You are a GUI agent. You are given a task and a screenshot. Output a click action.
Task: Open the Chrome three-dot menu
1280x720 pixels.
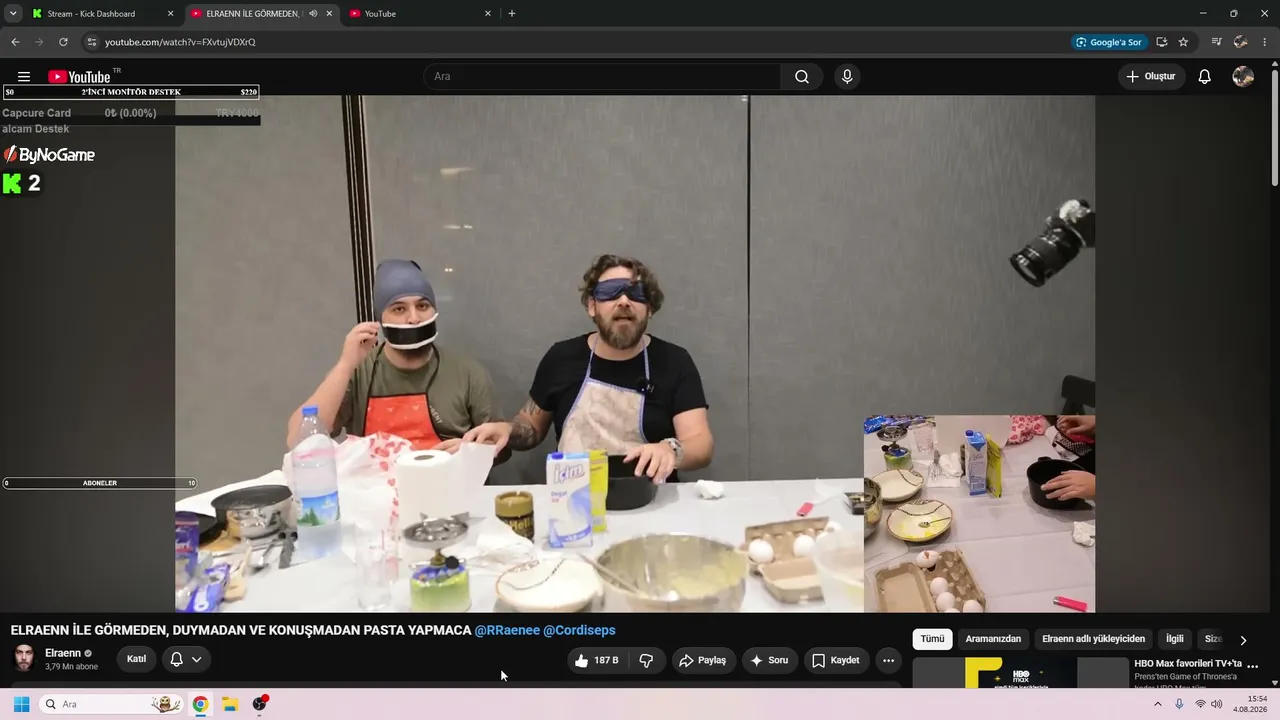tap(1265, 42)
